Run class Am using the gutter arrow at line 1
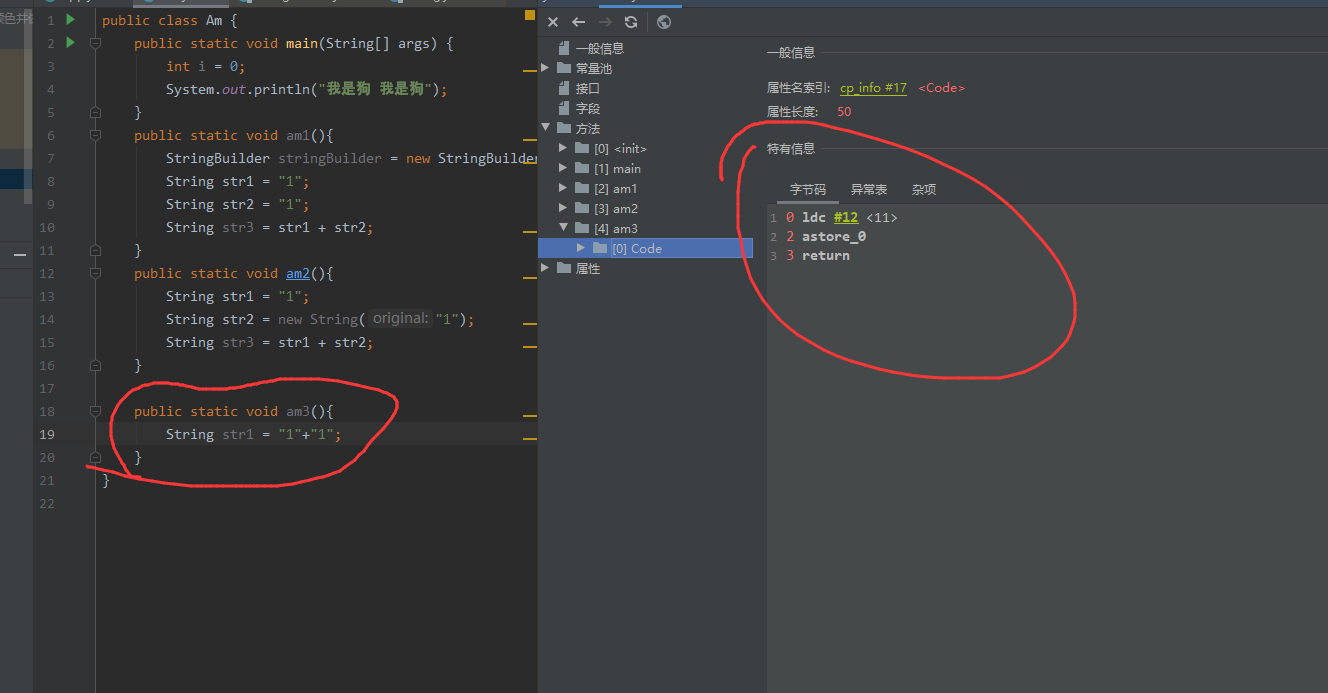 pos(70,20)
